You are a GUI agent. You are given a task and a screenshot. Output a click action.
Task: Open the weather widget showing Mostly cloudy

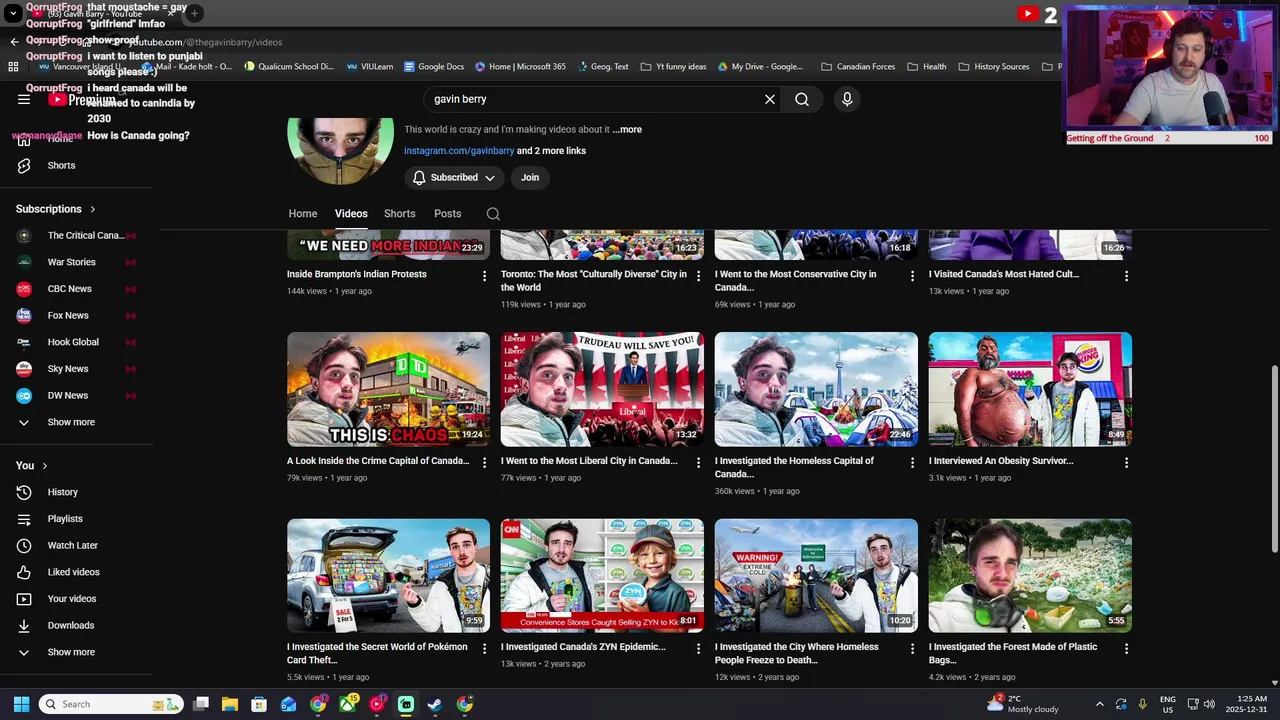1022,704
